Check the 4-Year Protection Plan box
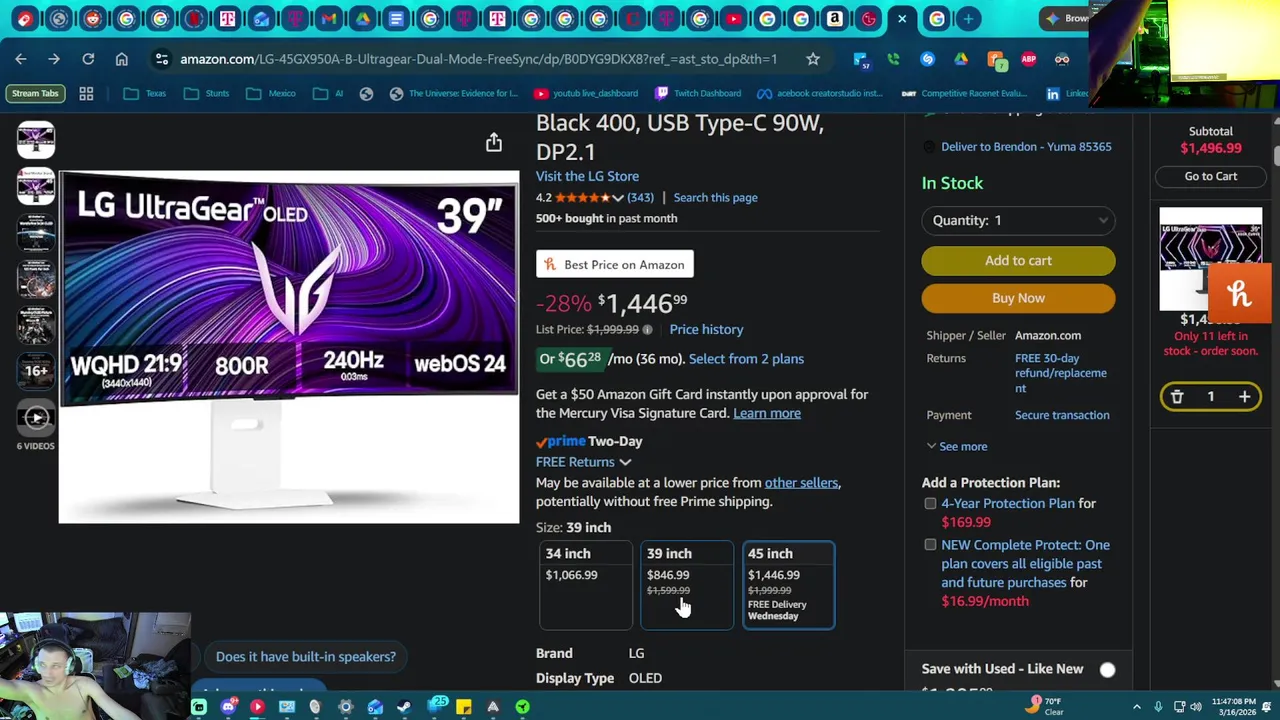 (x=930, y=504)
